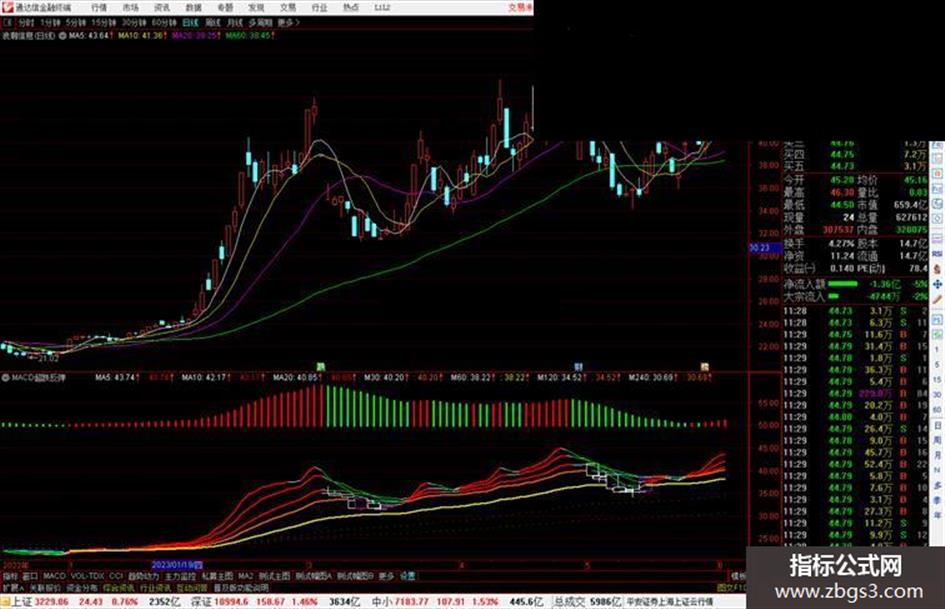This screenshot has height=609, width=945.
Task: Open the 资讯 menu
Action: point(162,8)
